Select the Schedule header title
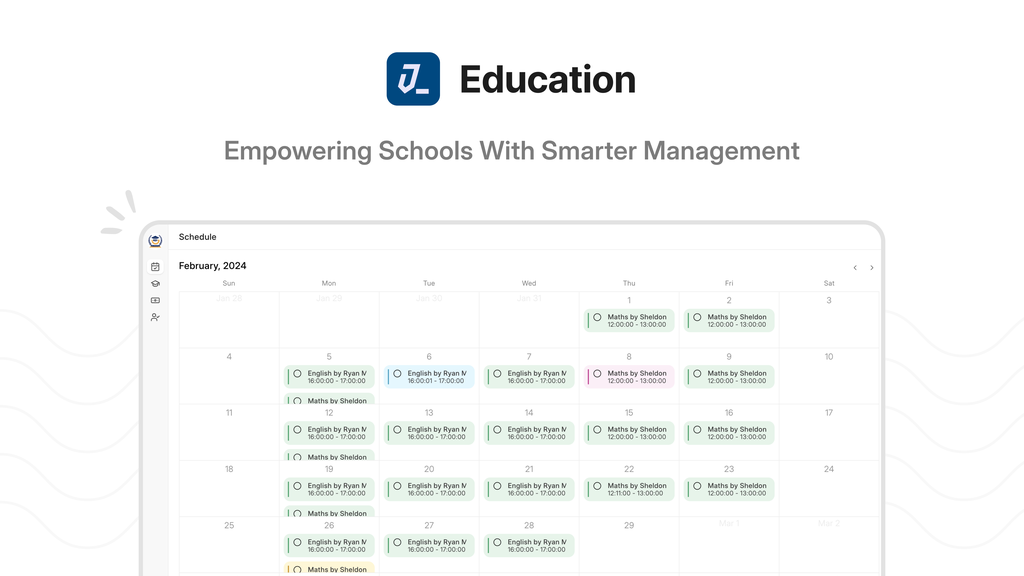 point(197,237)
